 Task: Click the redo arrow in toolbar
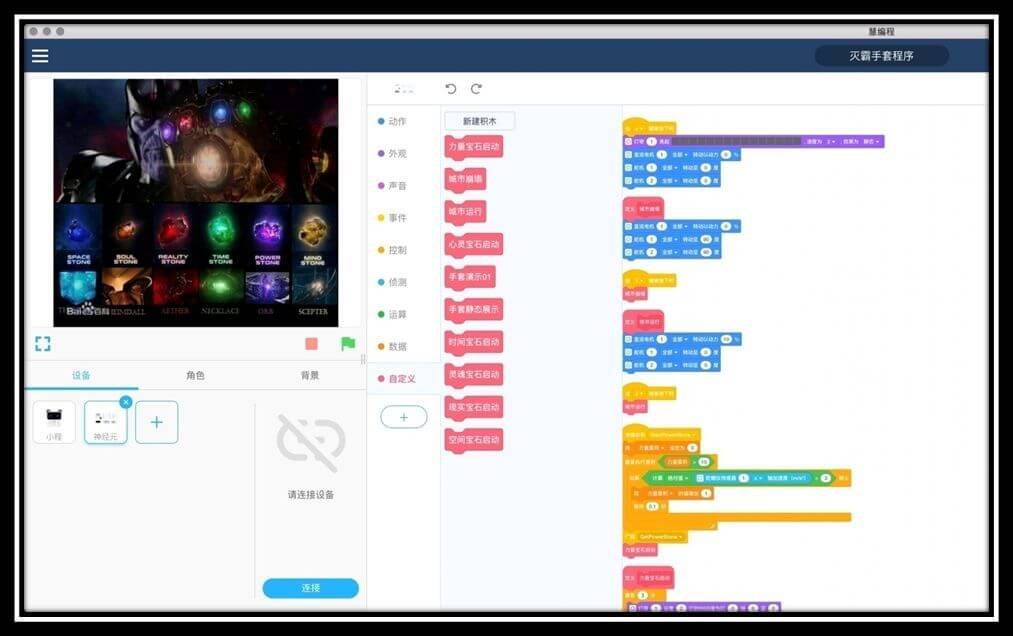476,89
